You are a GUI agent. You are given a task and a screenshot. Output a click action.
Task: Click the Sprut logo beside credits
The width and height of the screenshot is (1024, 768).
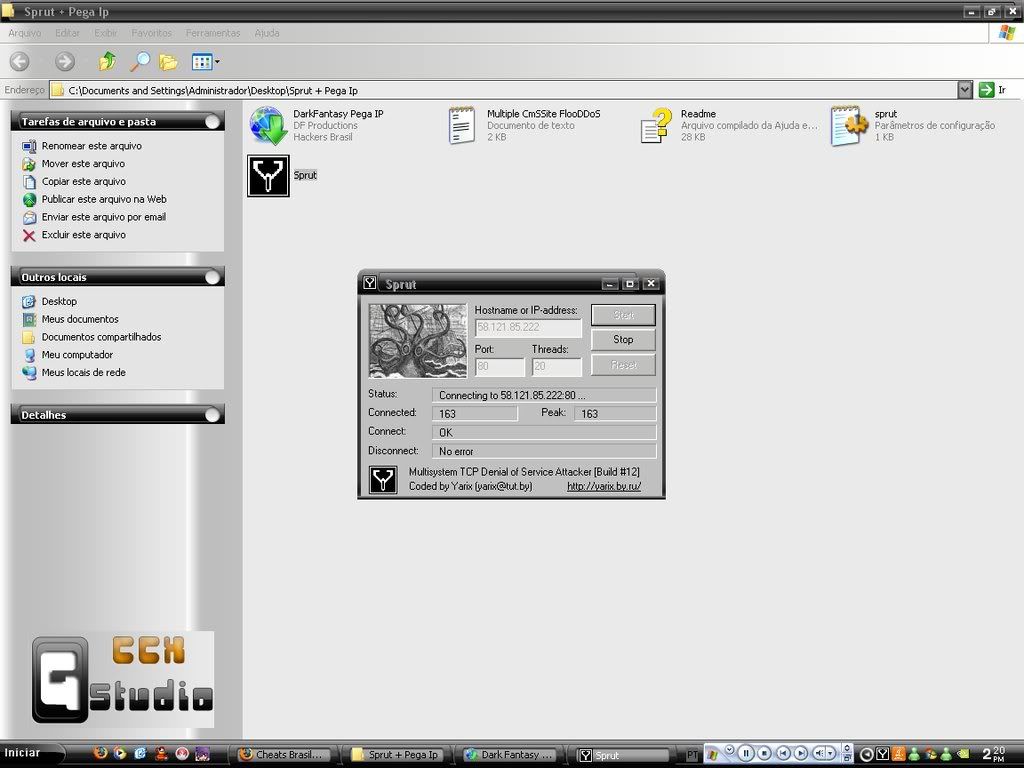[383, 480]
